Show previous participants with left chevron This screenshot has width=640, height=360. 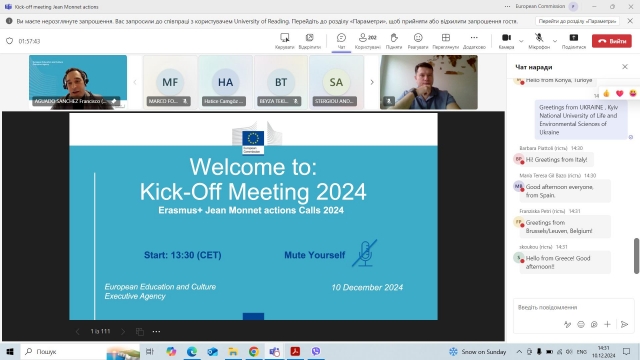pos(135,82)
